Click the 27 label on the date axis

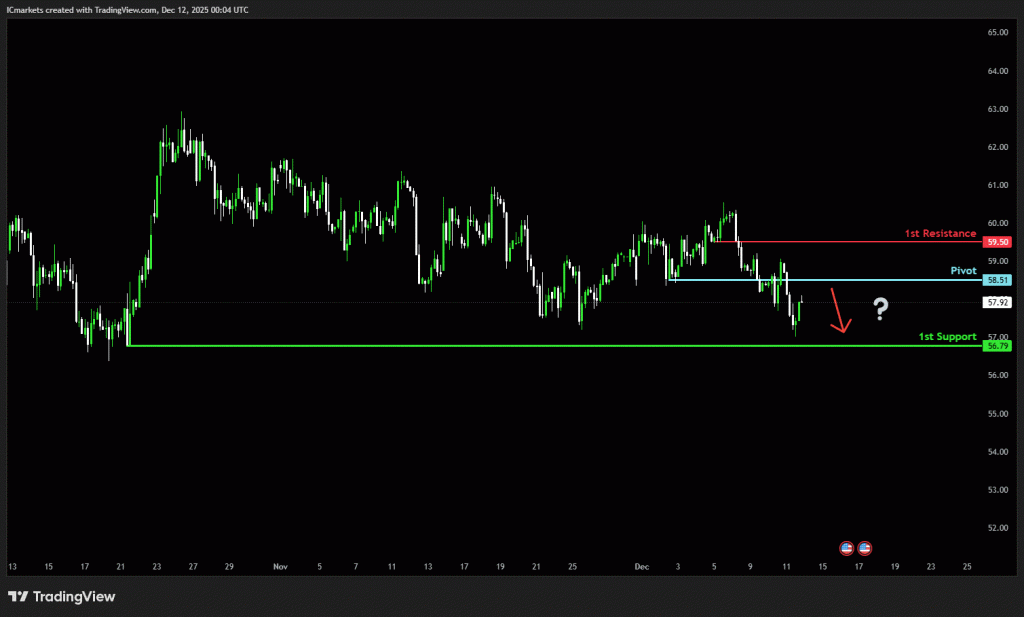point(194,566)
